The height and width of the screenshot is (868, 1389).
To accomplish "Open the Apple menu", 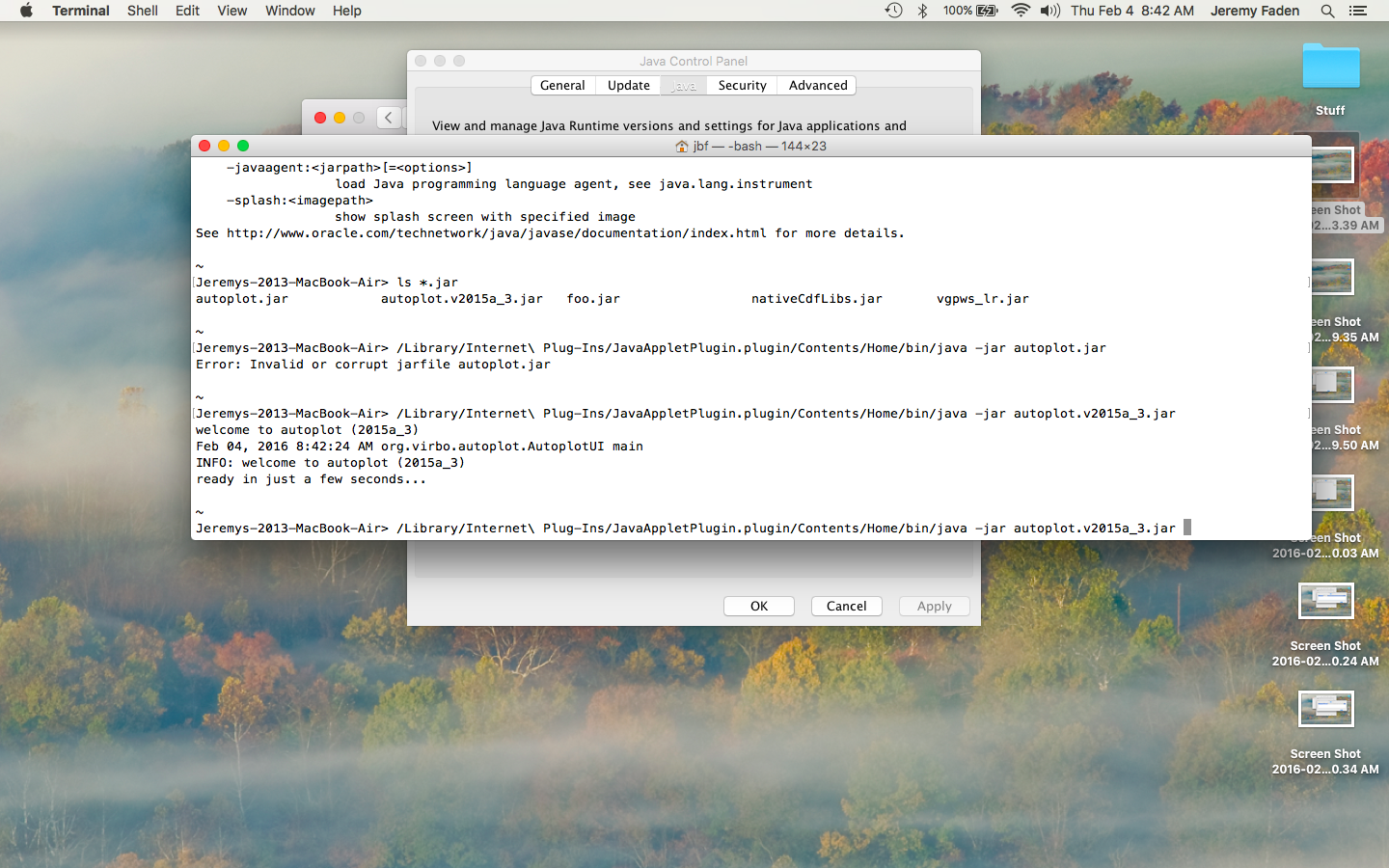I will coord(26,11).
